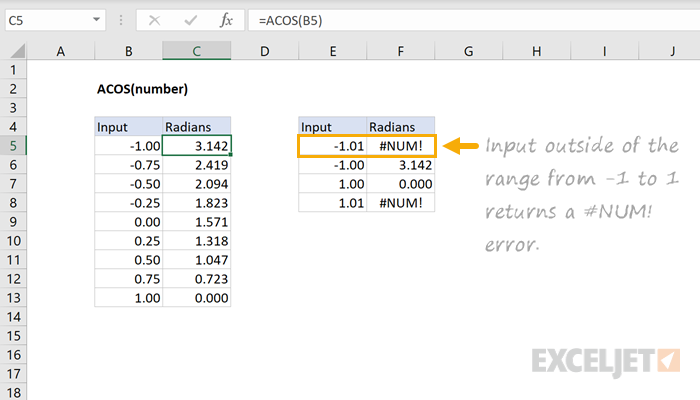Click the Name Box showing C5

tap(55, 21)
